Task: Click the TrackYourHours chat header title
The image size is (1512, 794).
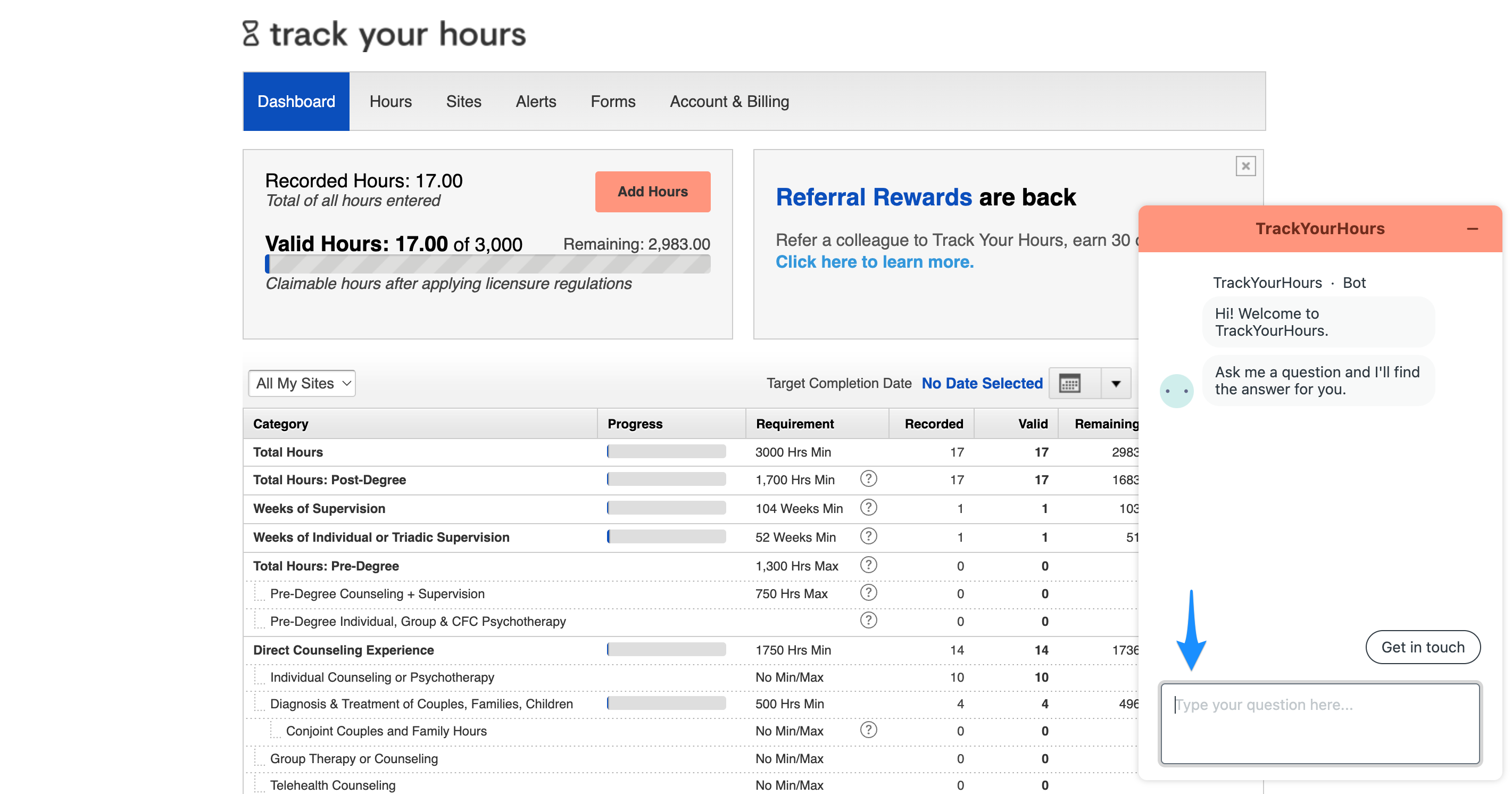Action: (x=1320, y=229)
